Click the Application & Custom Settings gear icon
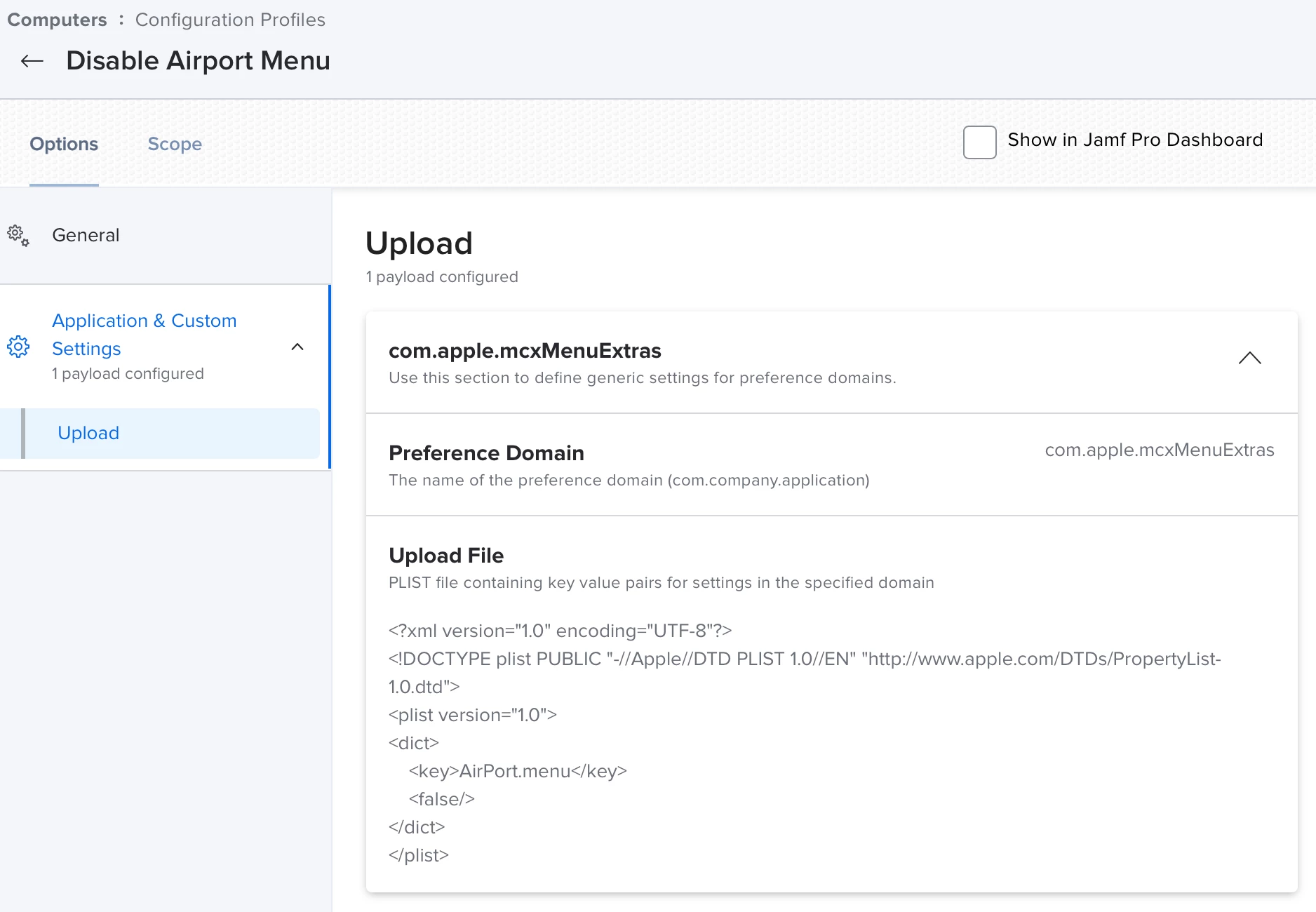 point(18,347)
